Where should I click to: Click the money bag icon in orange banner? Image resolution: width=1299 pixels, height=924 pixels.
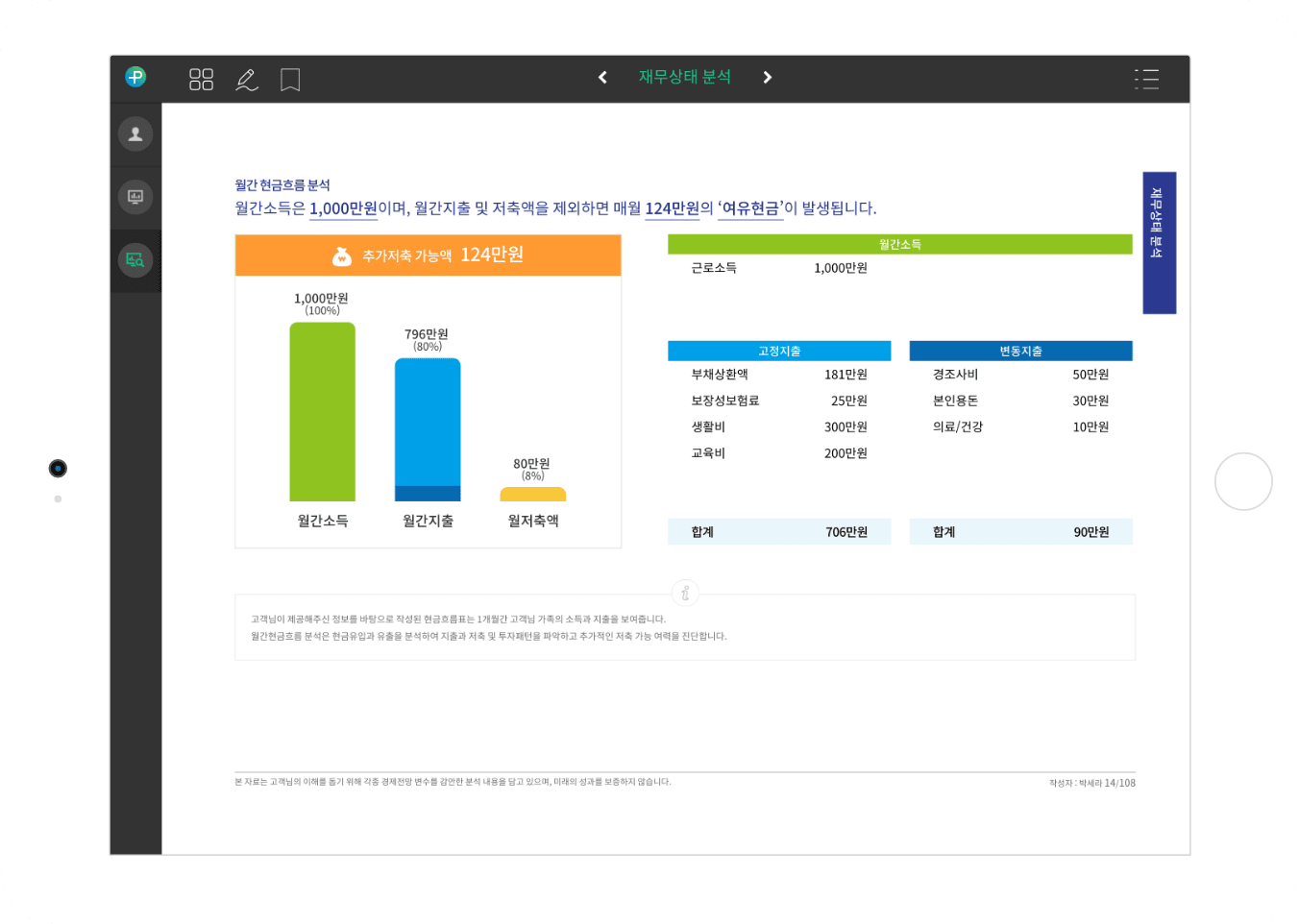(x=341, y=255)
